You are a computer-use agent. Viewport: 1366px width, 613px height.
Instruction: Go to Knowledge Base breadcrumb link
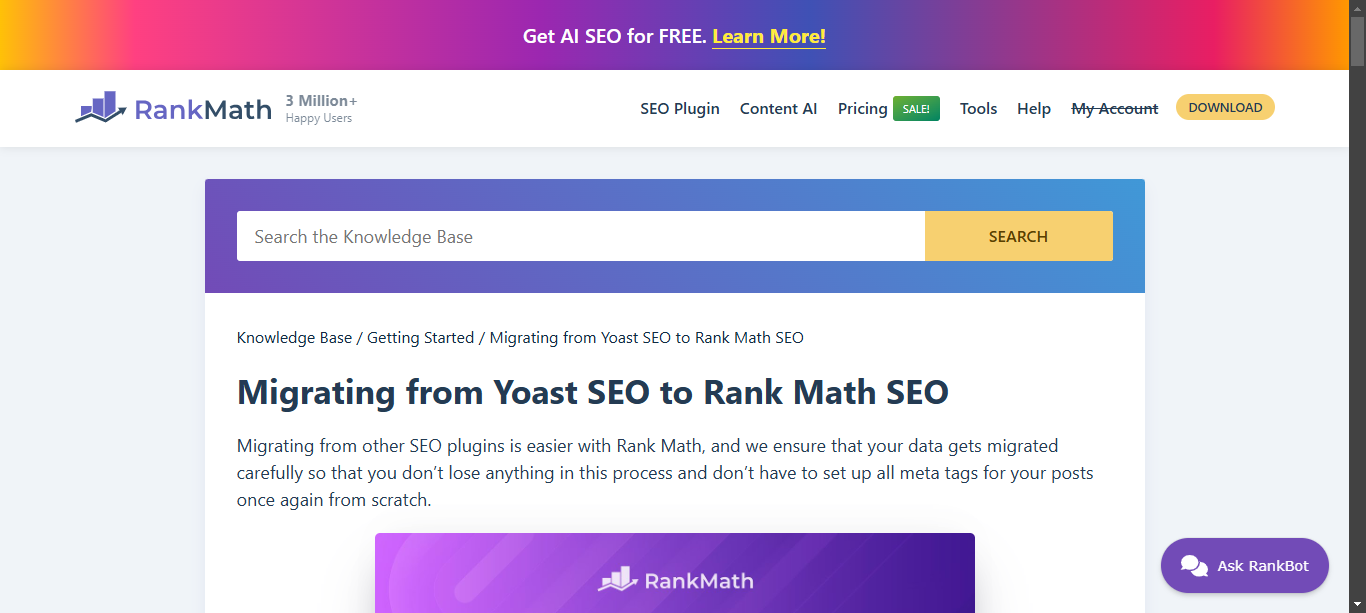coord(294,338)
